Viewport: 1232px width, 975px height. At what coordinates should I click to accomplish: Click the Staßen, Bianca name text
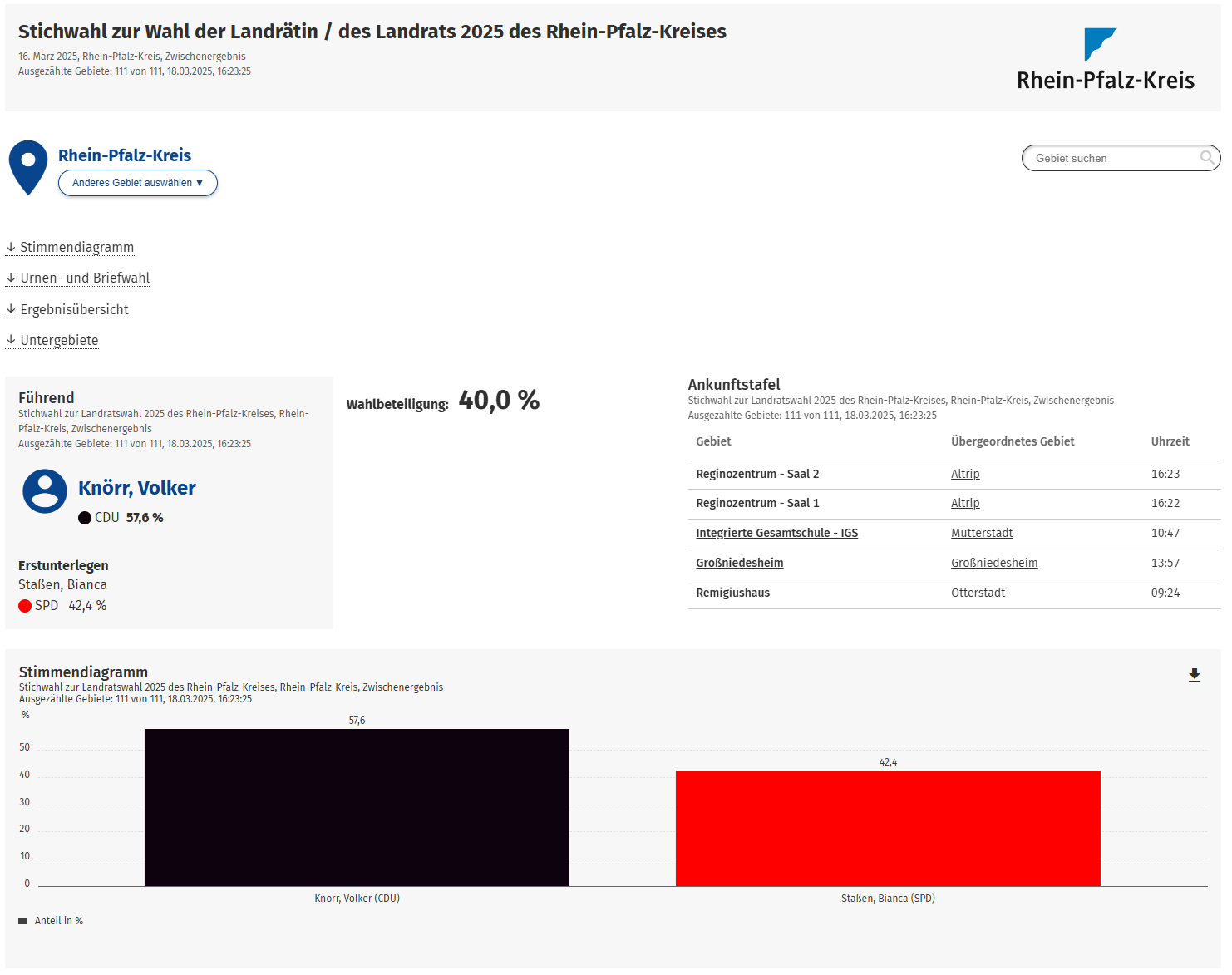(x=62, y=585)
